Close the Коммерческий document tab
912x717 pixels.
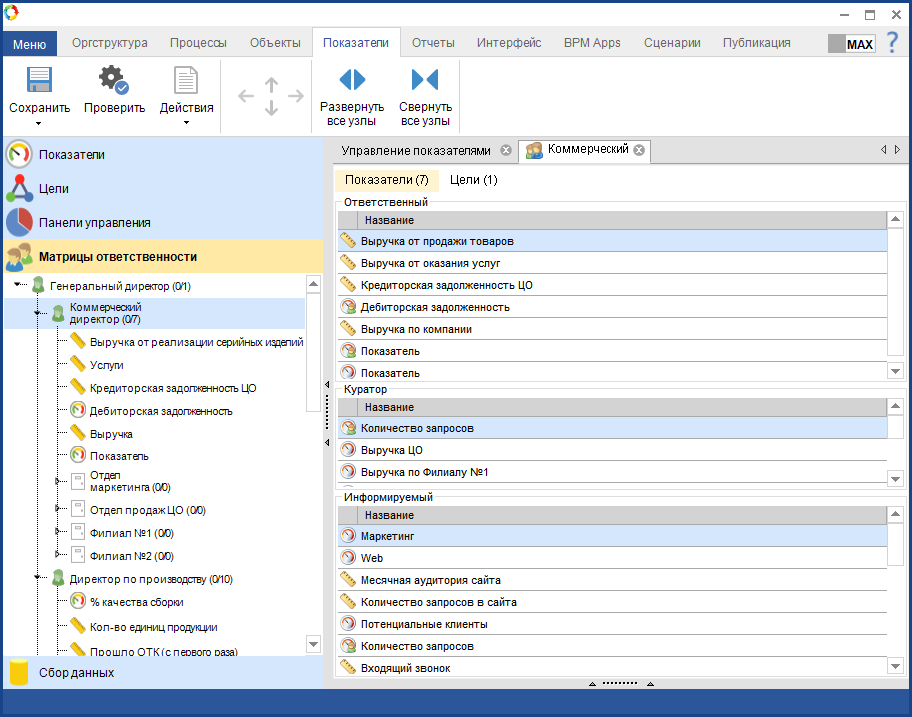click(x=639, y=150)
